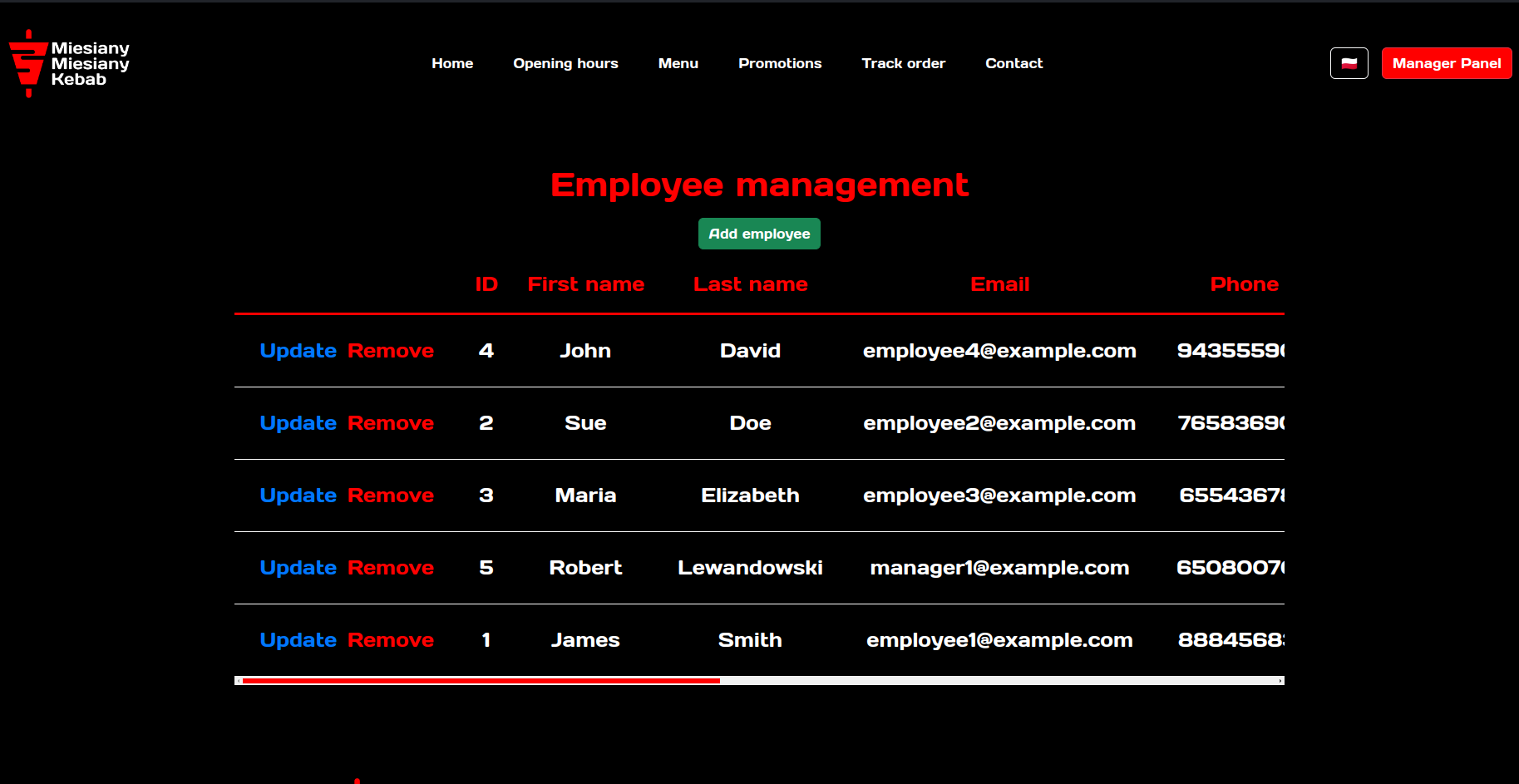
Task: Go to the Home page
Action: tap(452, 63)
